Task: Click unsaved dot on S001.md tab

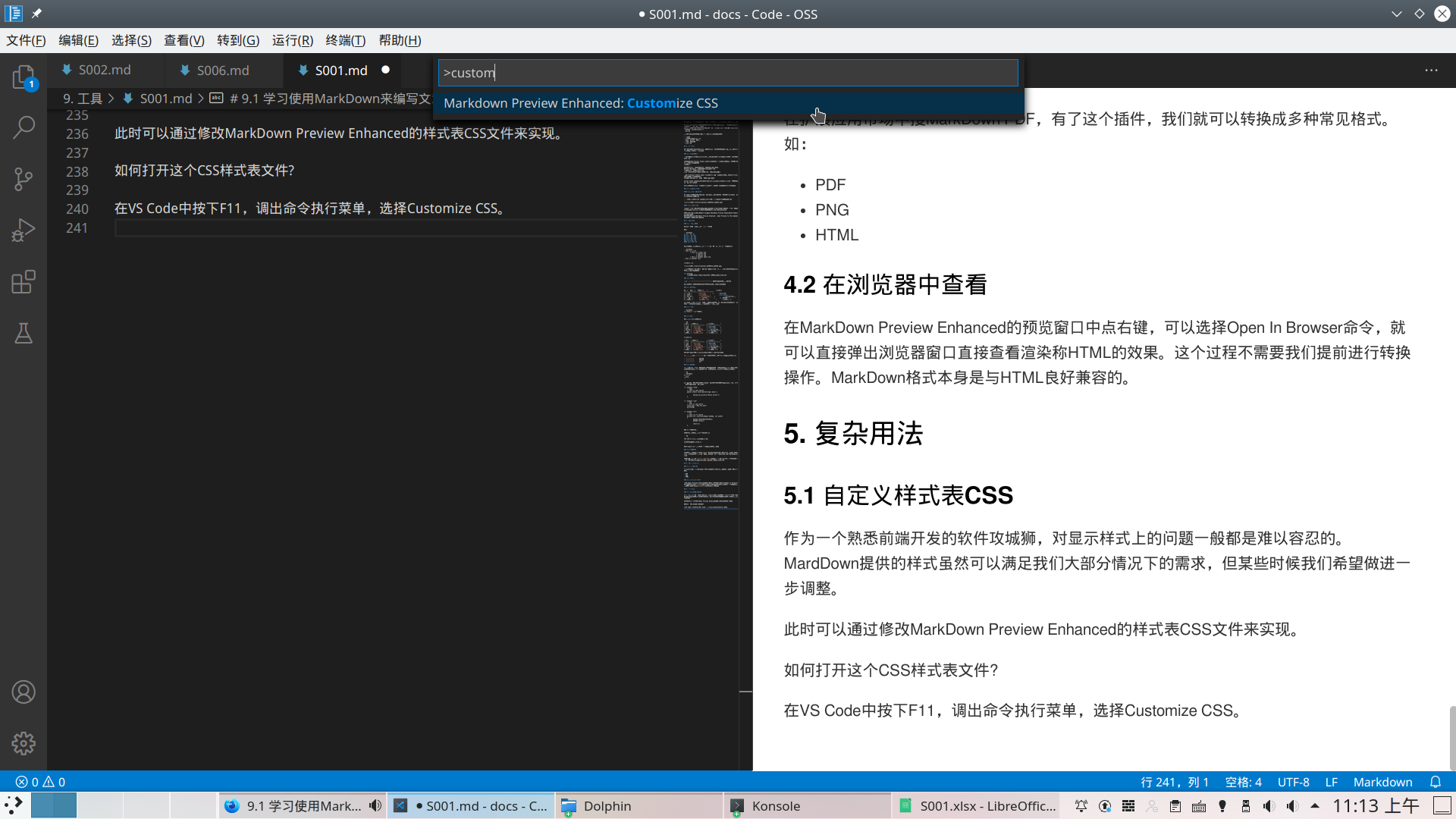Action: coord(385,70)
